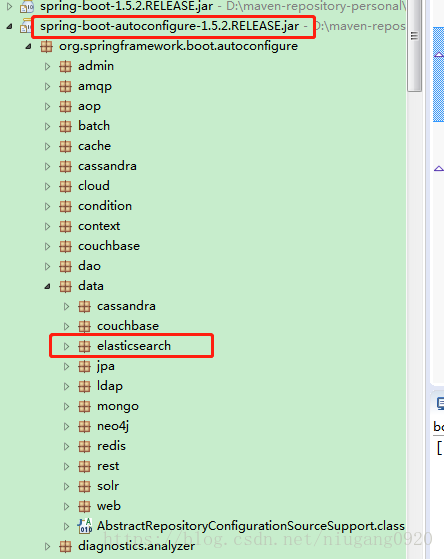Expand the redis package
The image size is (444, 559).
tap(66, 446)
